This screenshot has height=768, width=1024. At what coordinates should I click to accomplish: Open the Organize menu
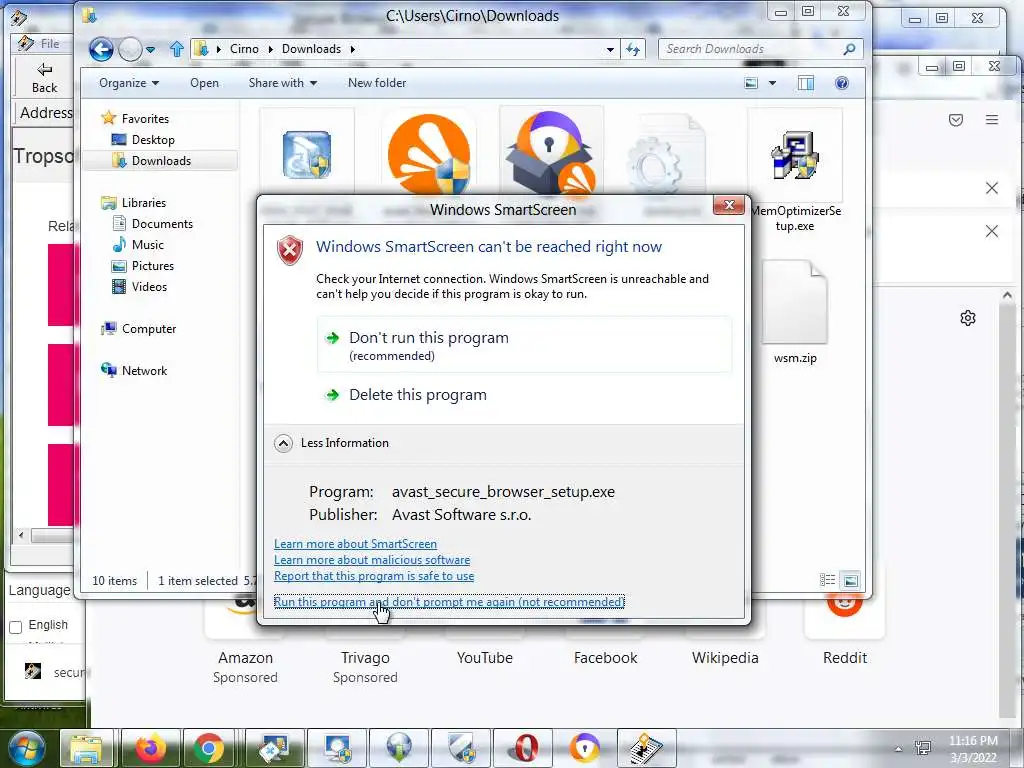coord(129,83)
